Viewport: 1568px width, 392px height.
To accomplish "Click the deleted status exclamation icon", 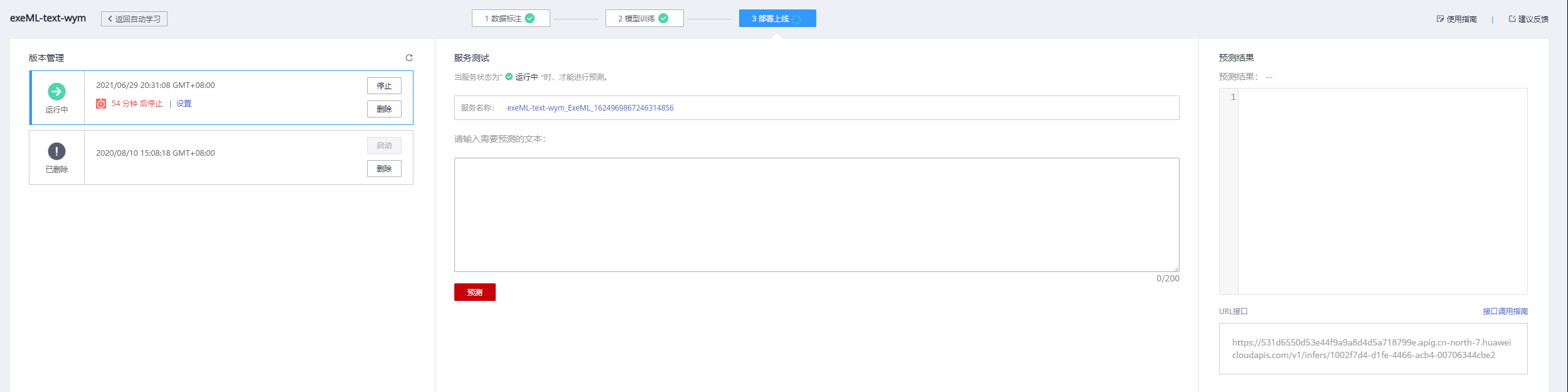I will click(x=56, y=151).
